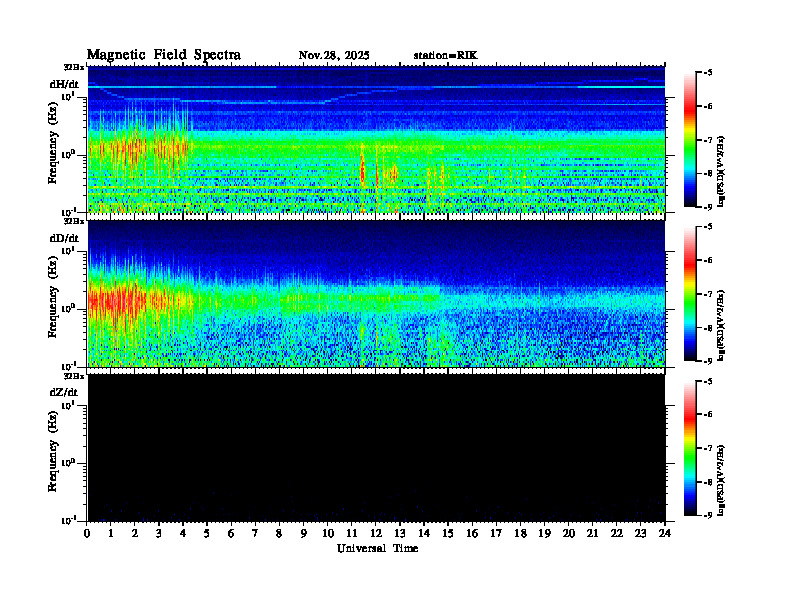This screenshot has height=612, width=792.
Task: Click the "-7" value on dD/dt color bar
Action: click(707, 294)
